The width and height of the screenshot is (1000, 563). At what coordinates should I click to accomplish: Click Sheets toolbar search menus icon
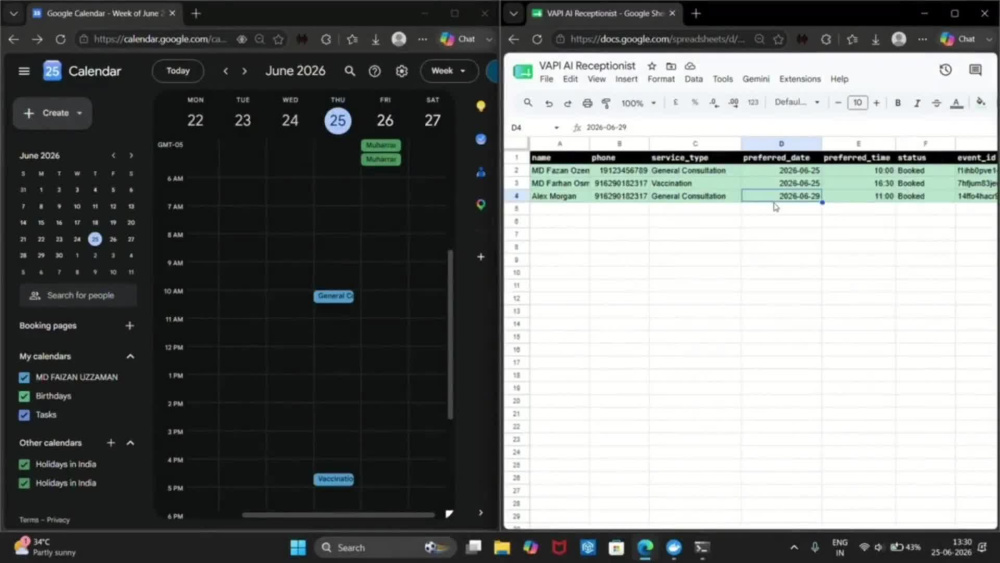click(528, 103)
